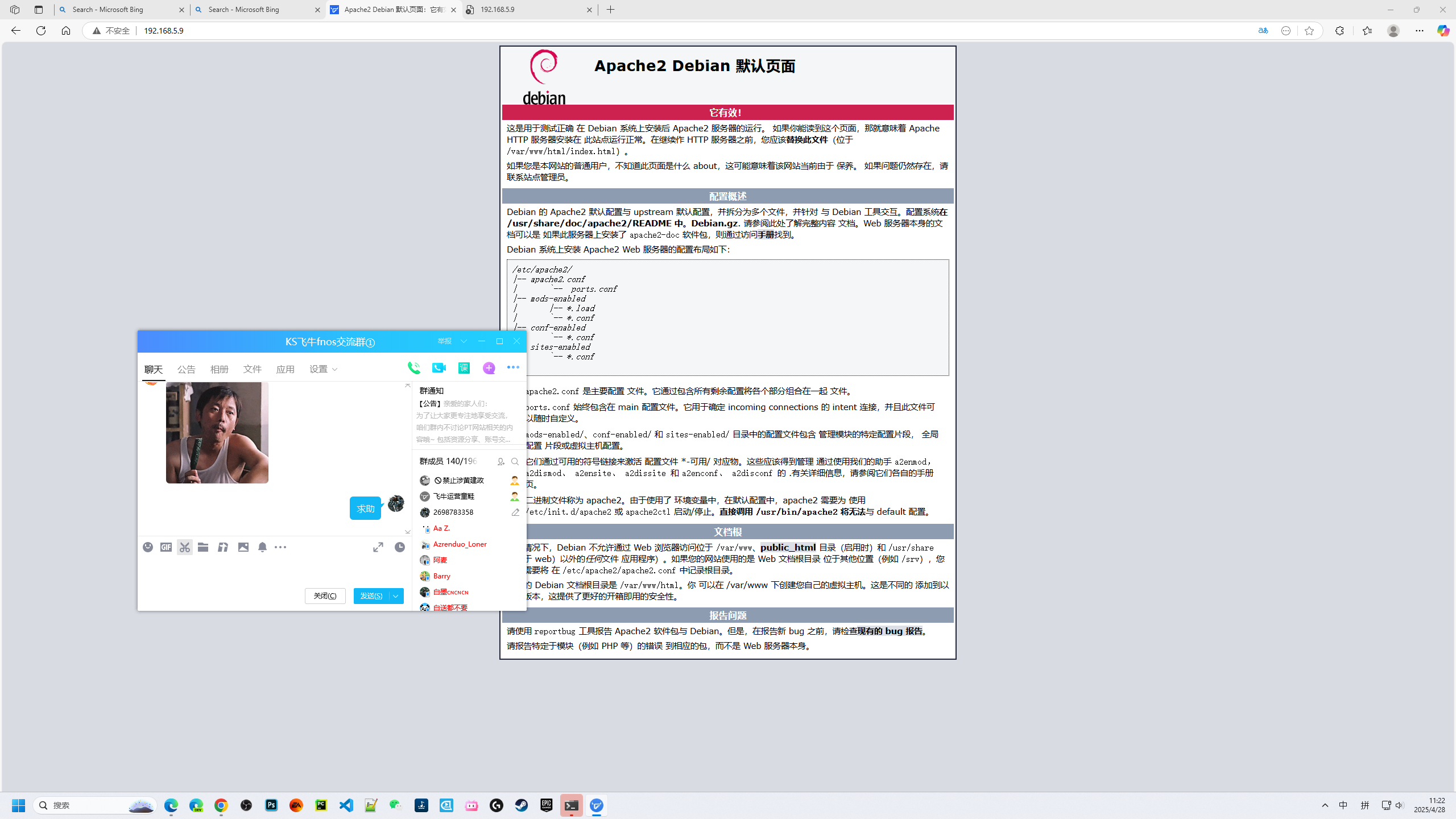Switch to the first Search - Microsoft Bing tab
This screenshot has height=819, width=1456.
(122, 10)
